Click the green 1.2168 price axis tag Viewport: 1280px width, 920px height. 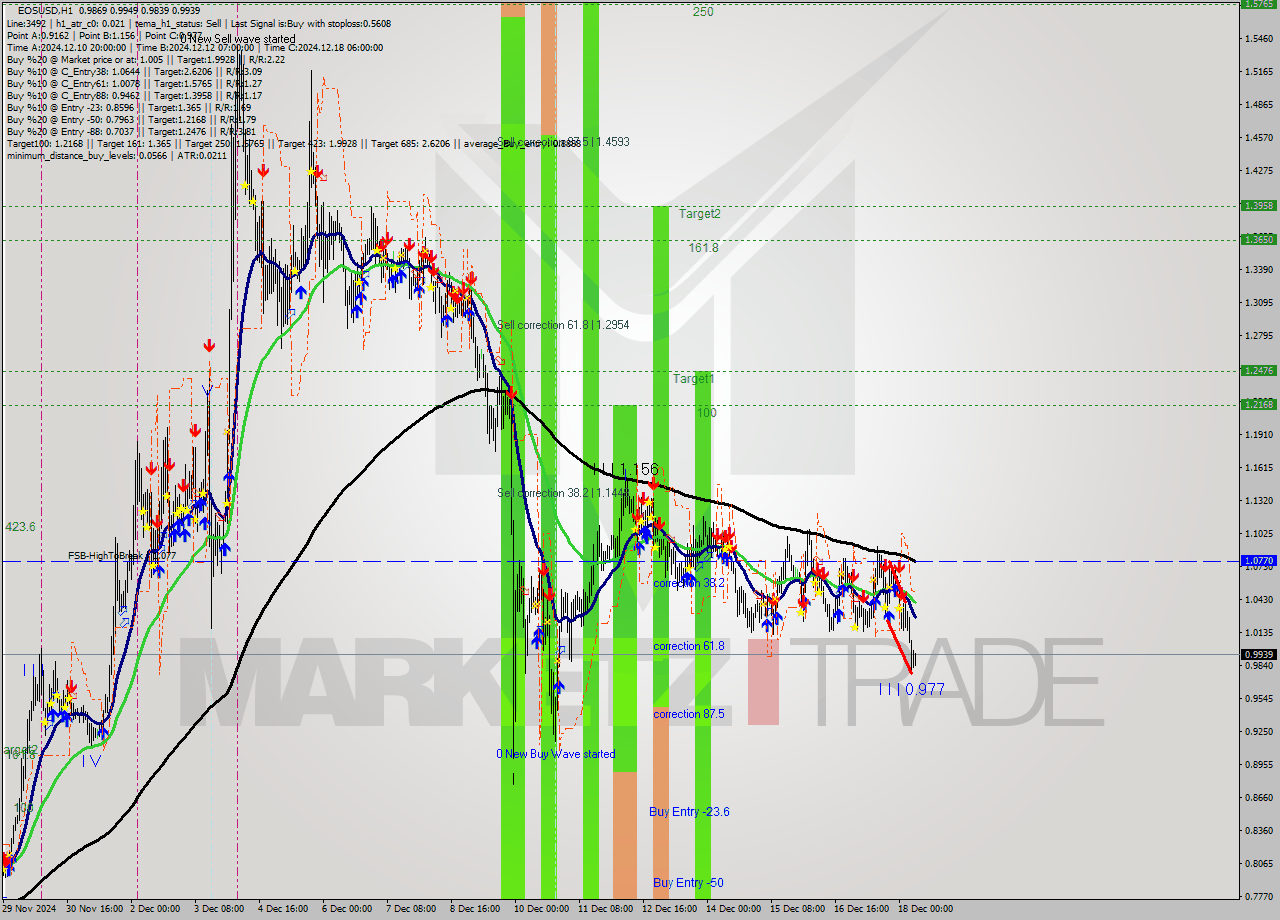pos(1258,404)
